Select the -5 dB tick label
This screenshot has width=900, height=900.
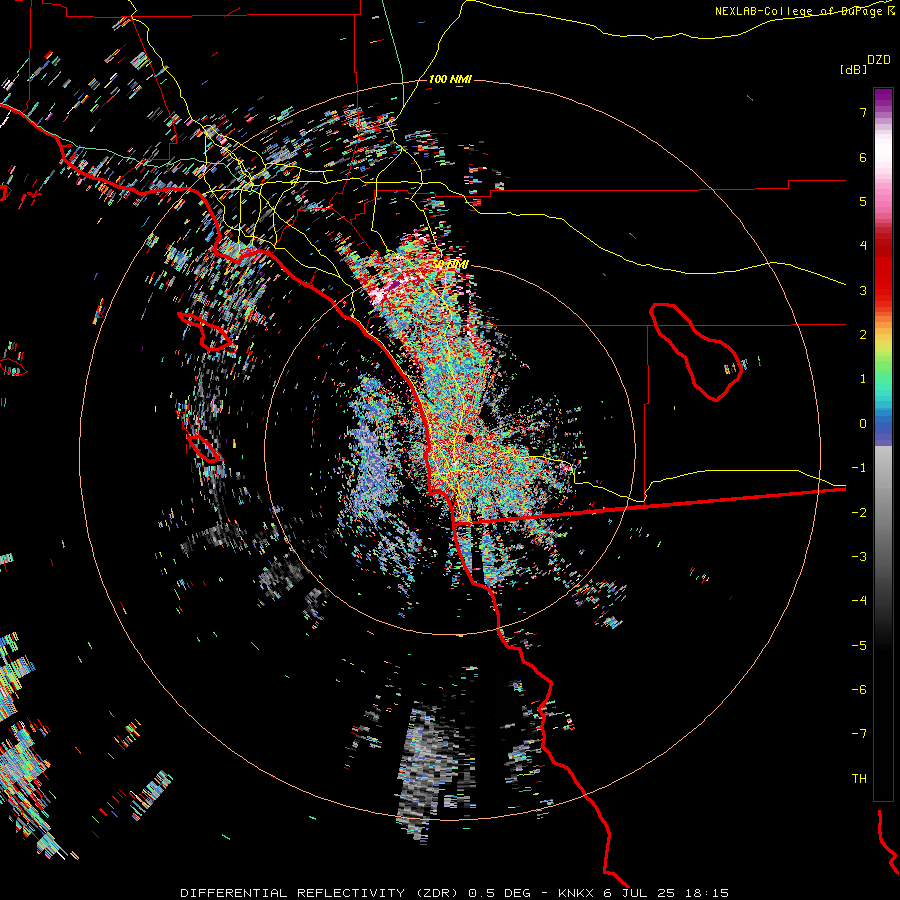[859, 646]
